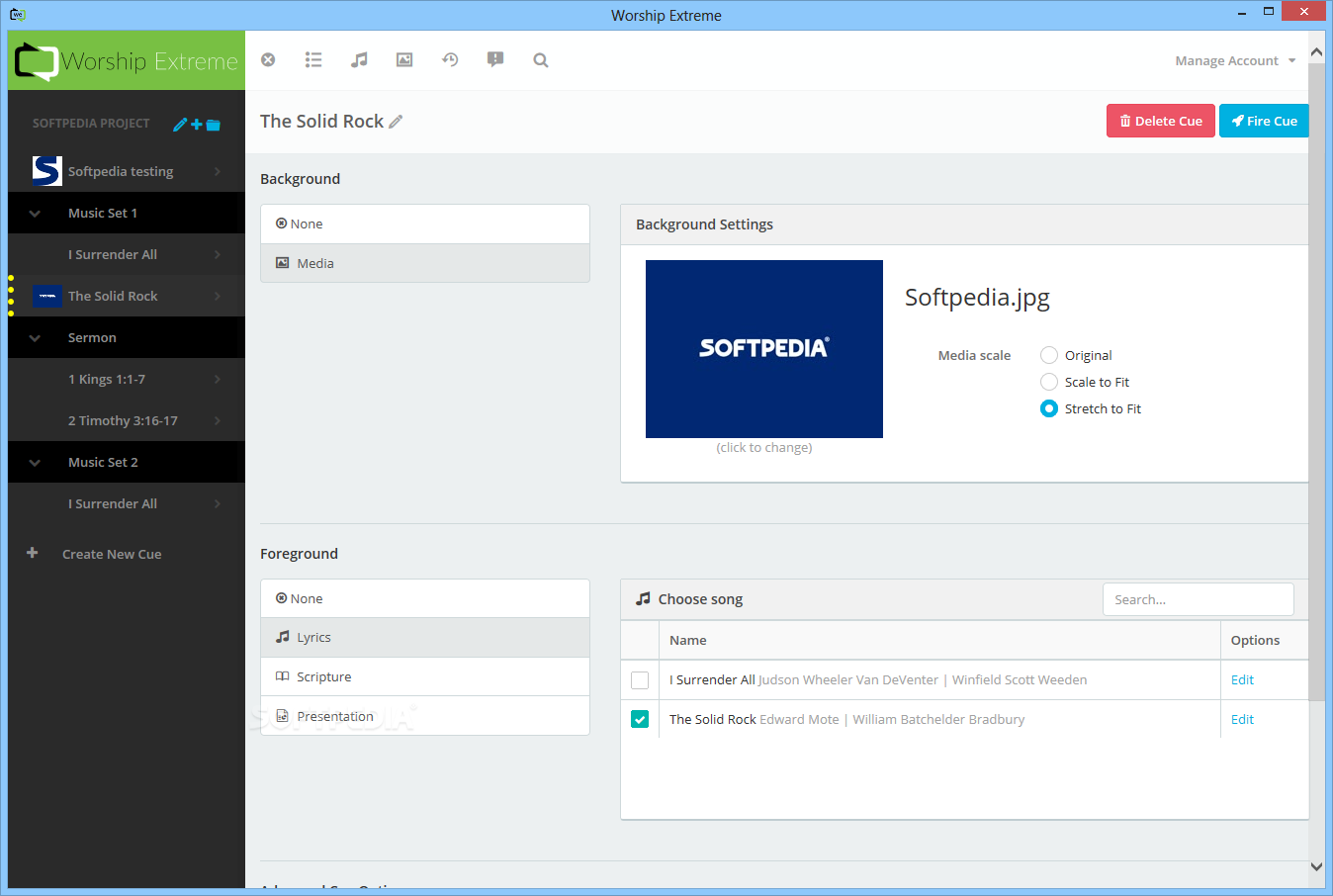Select Scripture under Foreground
Image resolution: width=1333 pixels, height=896 pixels.
pos(425,676)
